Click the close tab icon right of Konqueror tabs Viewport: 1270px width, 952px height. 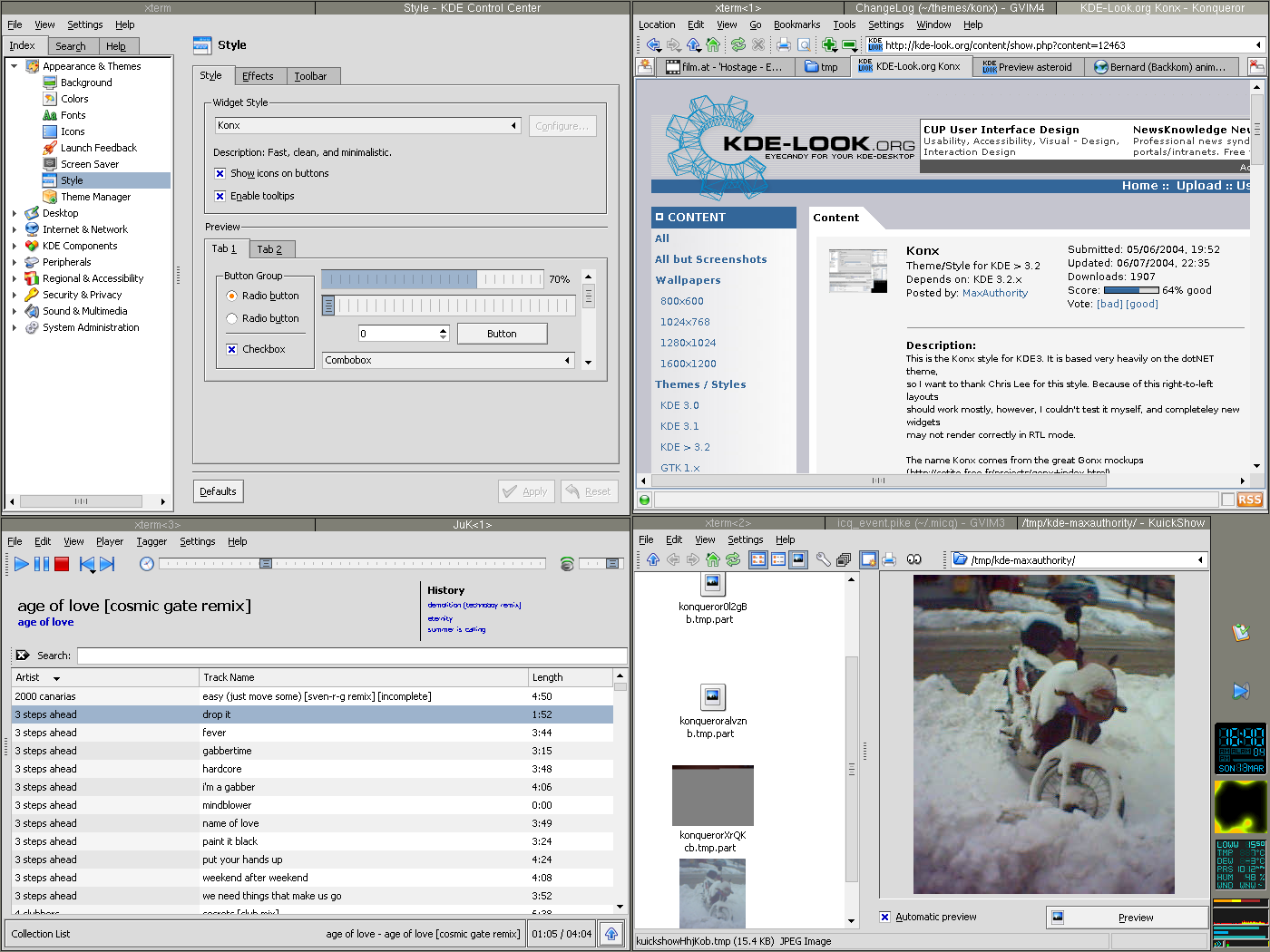click(x=1256, y=66)
